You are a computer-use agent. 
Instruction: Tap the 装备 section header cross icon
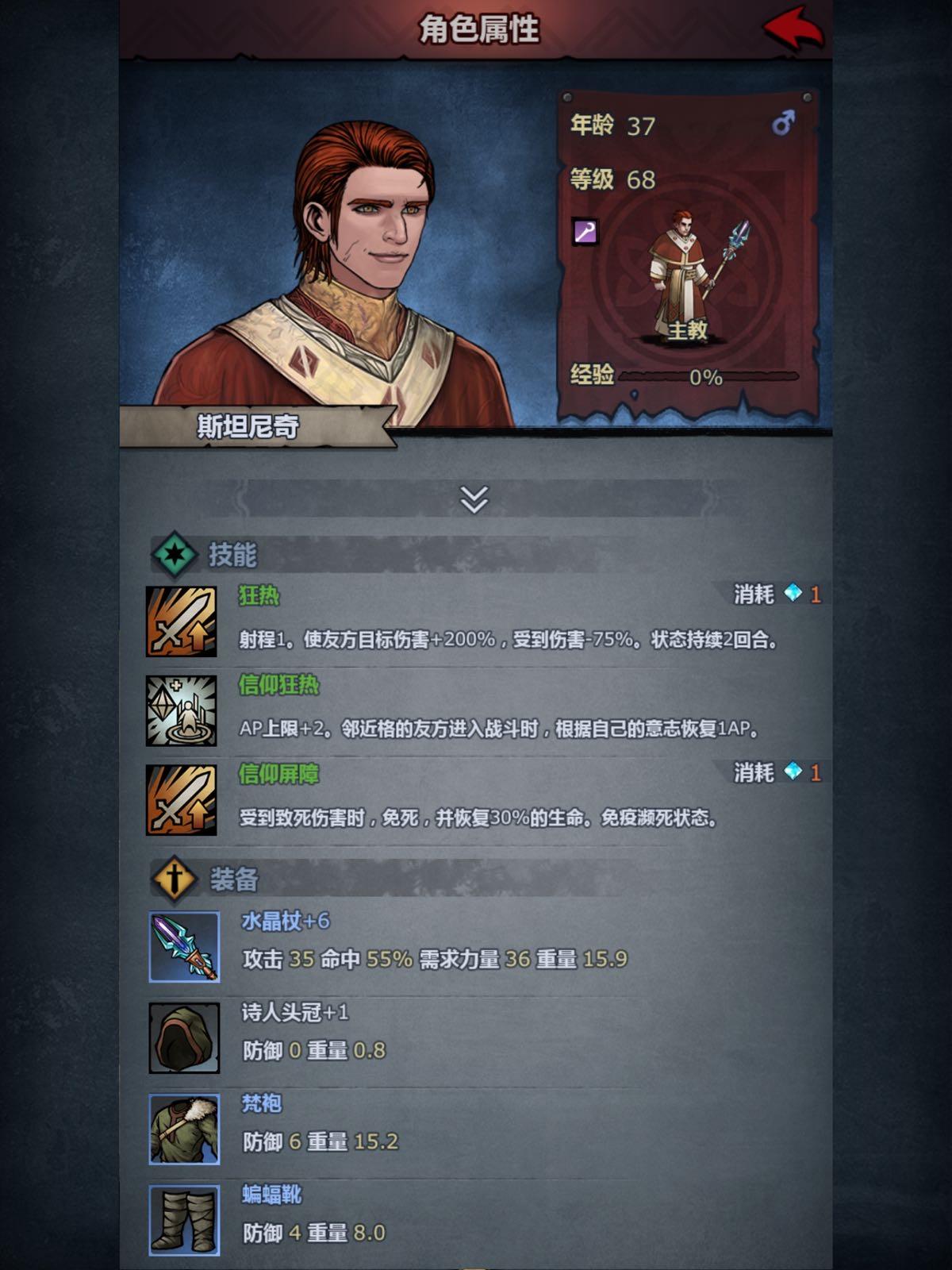175,879
